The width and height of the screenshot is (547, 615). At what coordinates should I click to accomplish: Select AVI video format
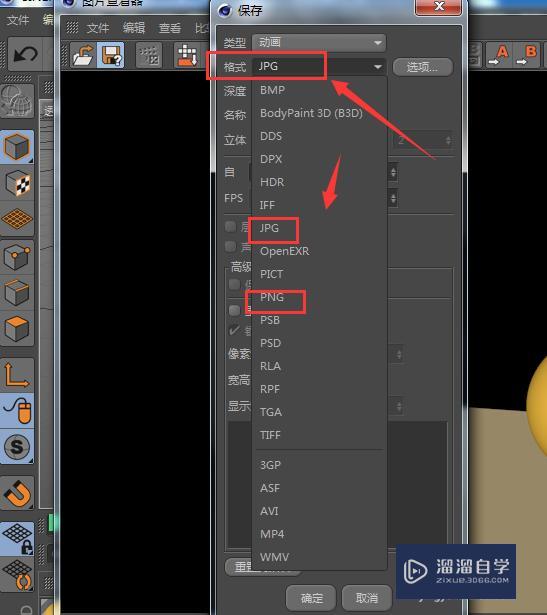(269, 511)
